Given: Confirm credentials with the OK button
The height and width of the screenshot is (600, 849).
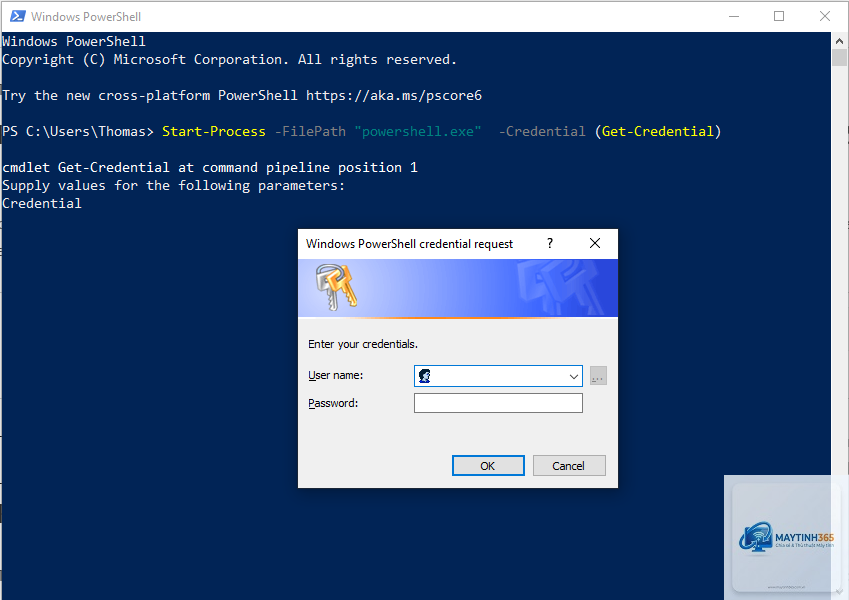Looking at the screenshot, I should click(x=488, y=466).
